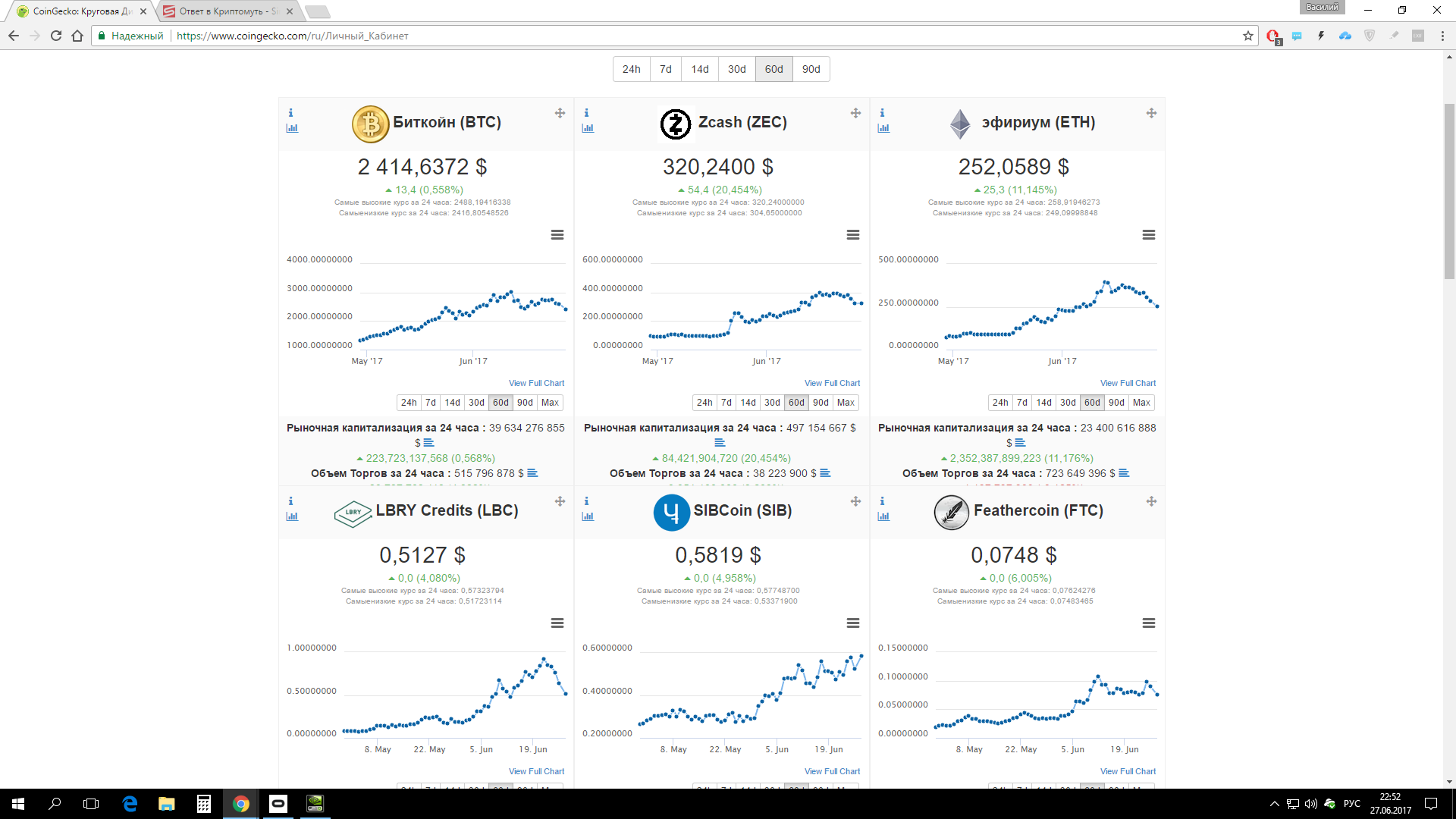Viewport: 1456px width, 819px height.
Task: Switch to the Ответ в Криптомуть tab
Action: (x=227, y=11)
